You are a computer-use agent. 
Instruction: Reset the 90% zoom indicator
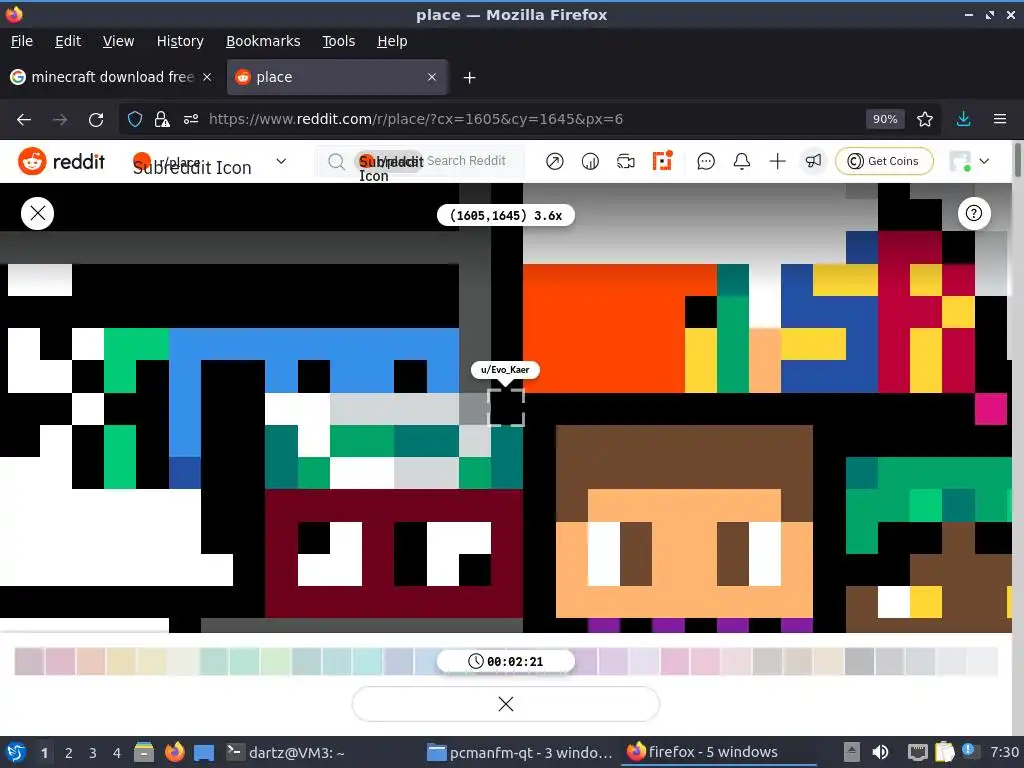click(x=885, y=119)
